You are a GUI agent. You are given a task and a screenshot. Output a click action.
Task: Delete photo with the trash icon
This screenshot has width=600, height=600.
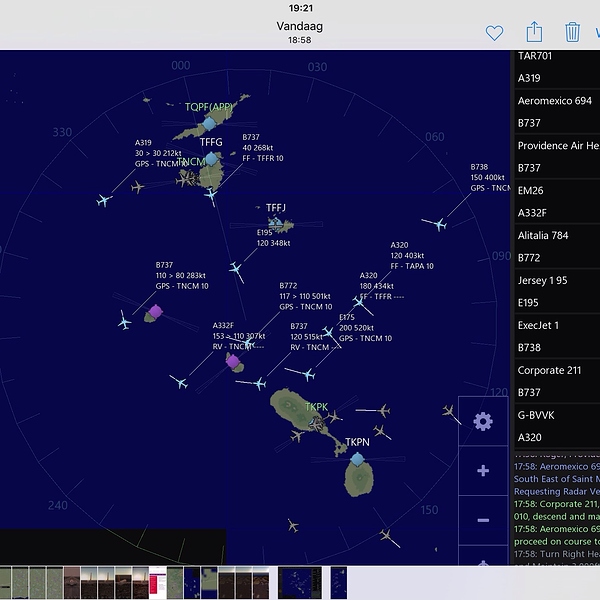click(x=572, y=32)
